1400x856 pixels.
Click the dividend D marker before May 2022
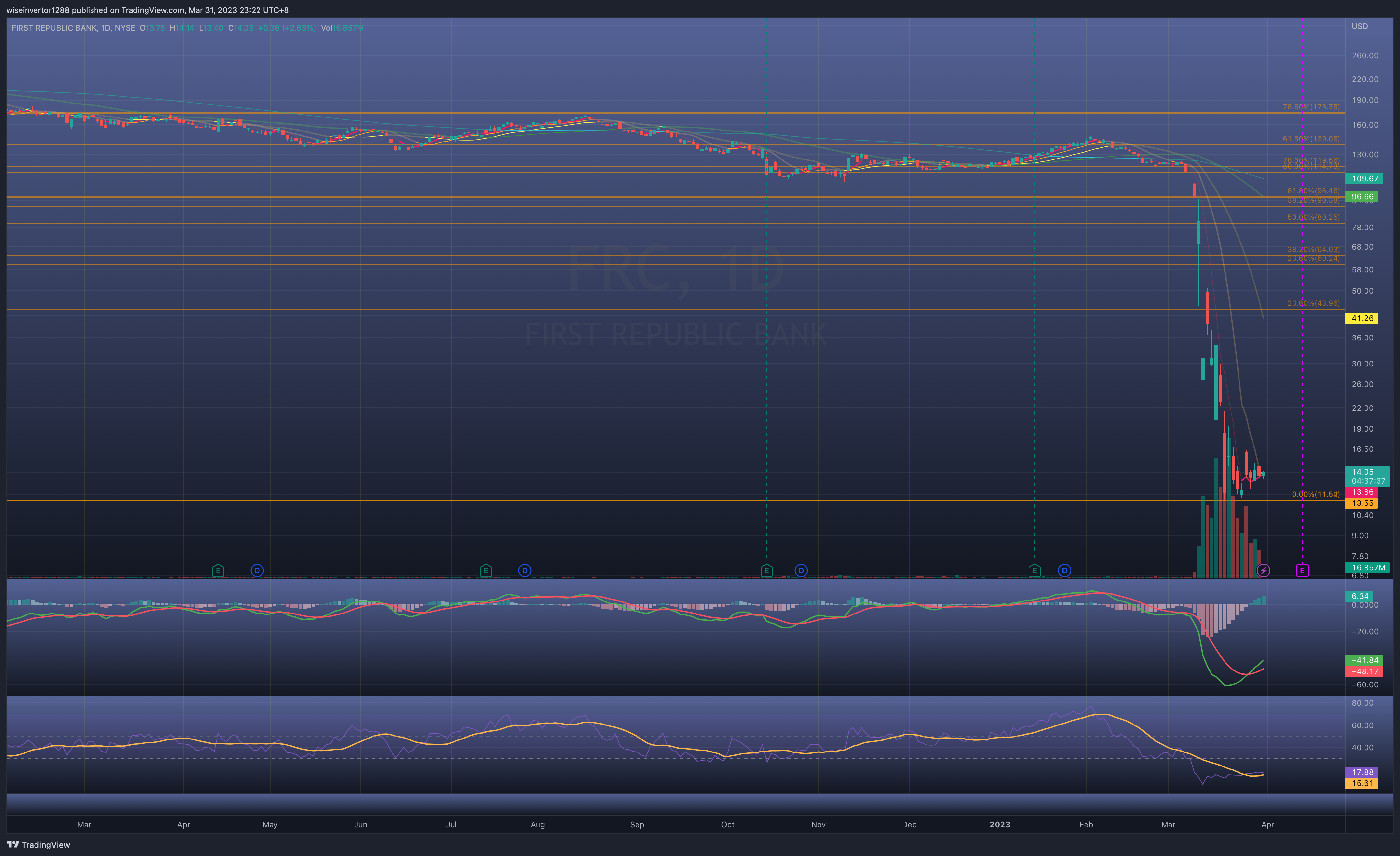click(257, 570)
